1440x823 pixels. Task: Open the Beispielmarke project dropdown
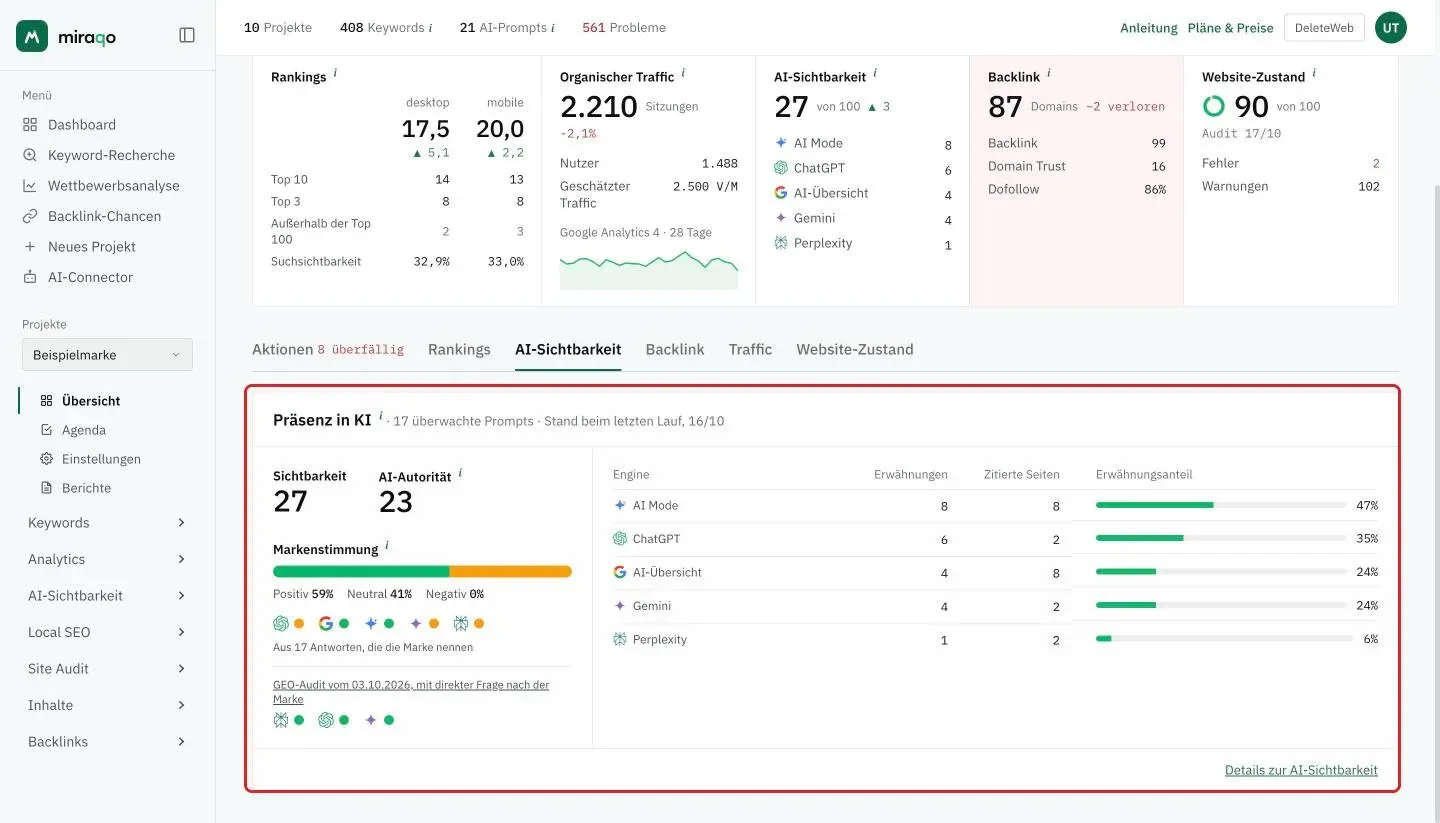tap(107, 355)
